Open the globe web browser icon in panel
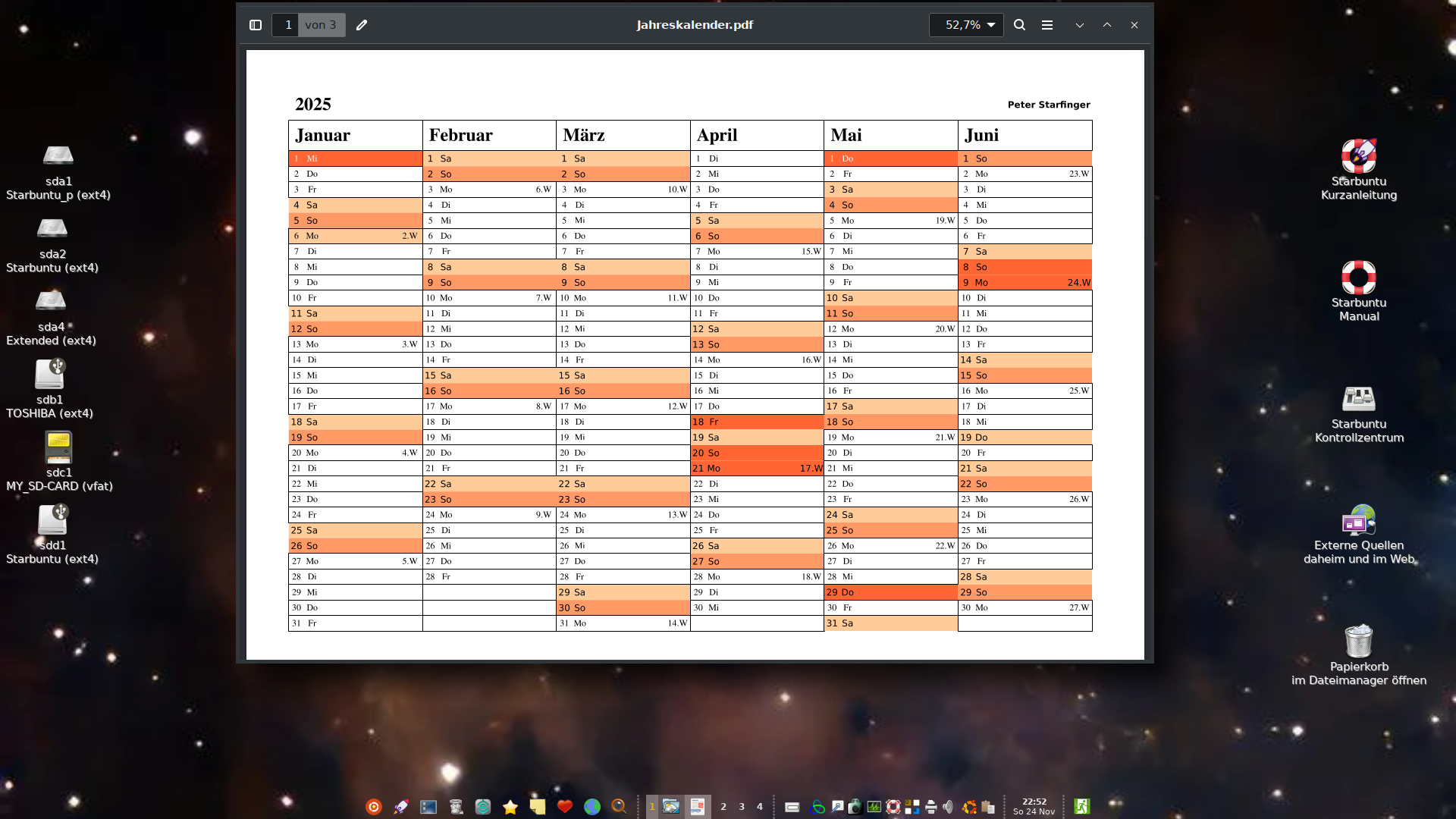The image size is (1456, 819). tap(592, 807)
